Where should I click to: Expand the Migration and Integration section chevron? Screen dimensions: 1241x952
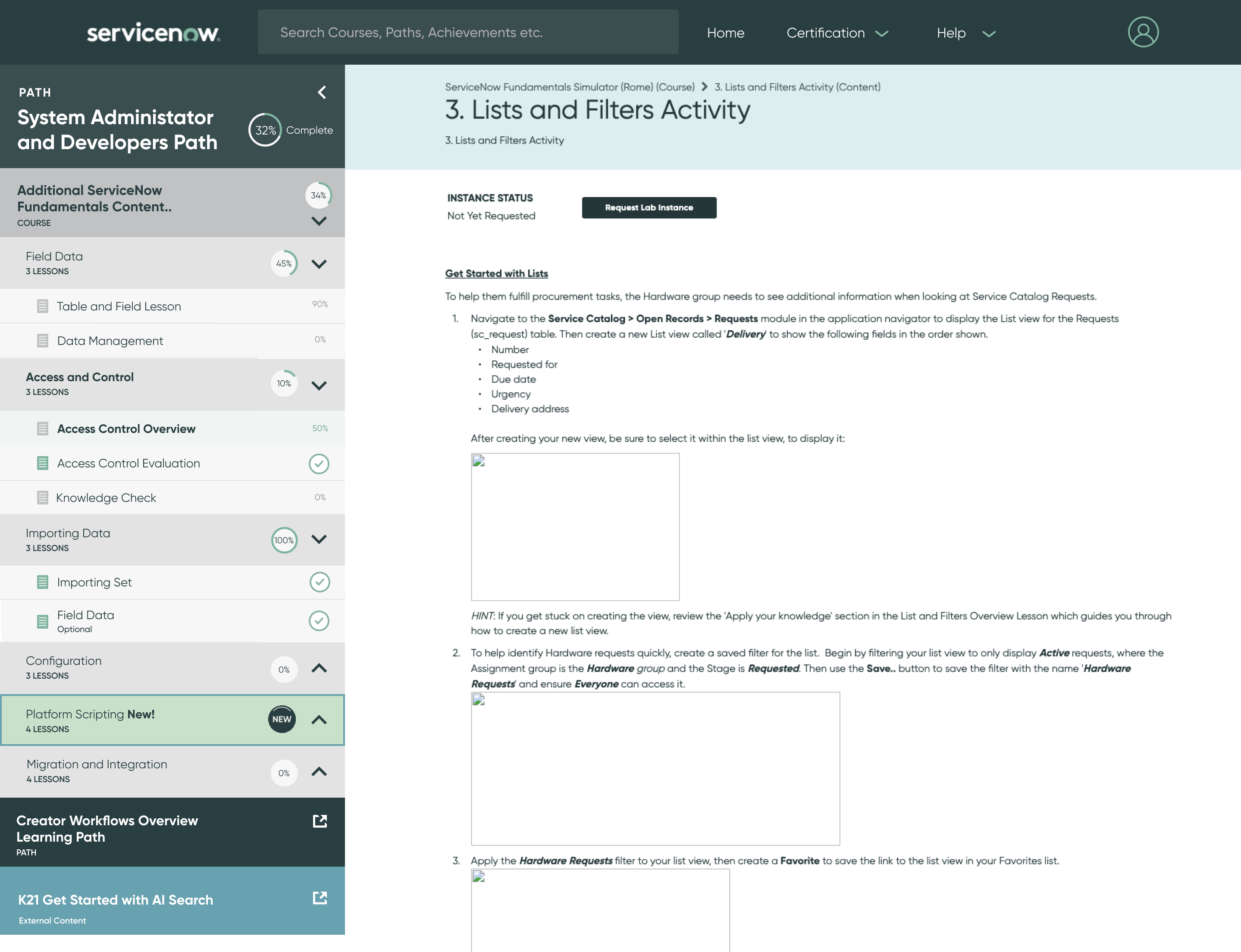coord(319,771)
